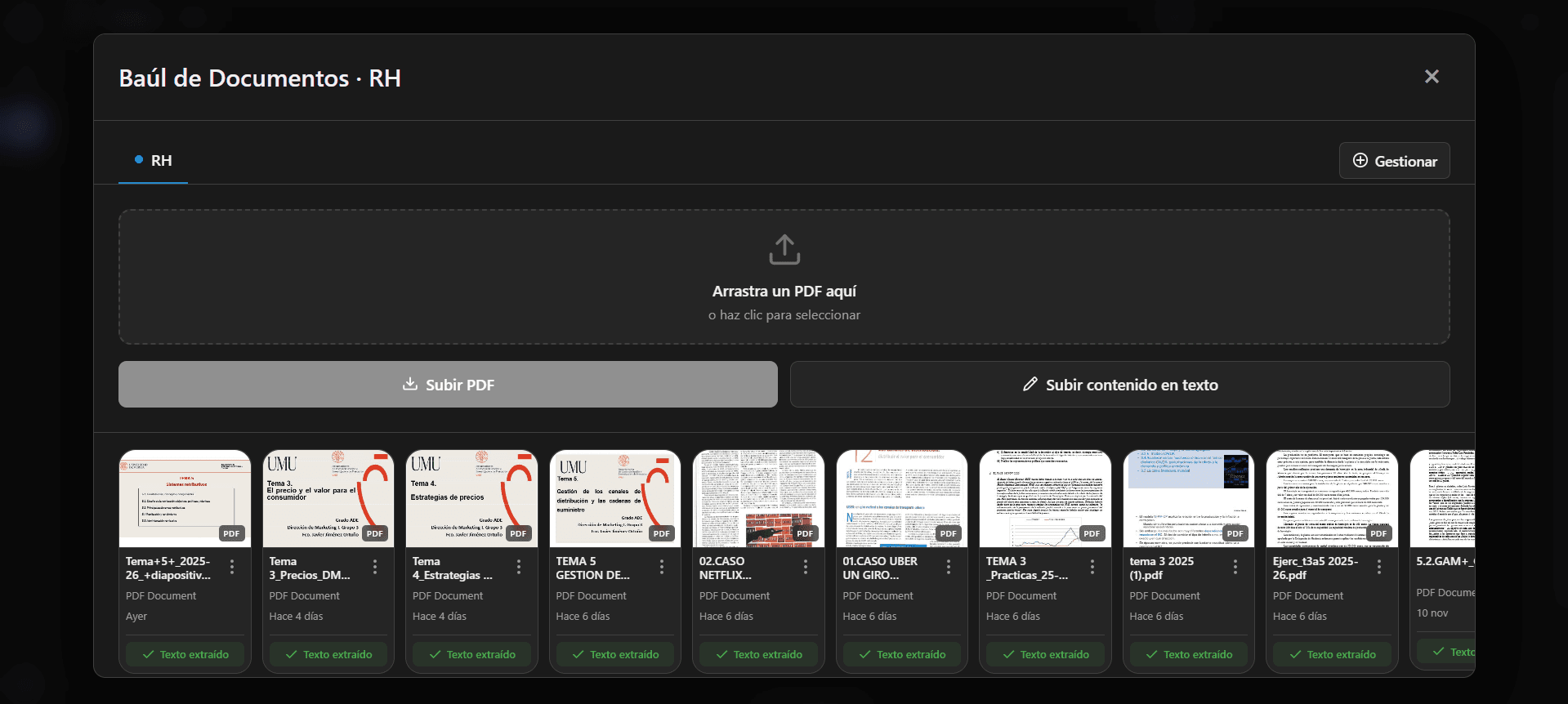The height and width of the screenshot is (704, 1568).
Task: Open the 02.CASO NETFLIX thumbnail preview
Action: pyautogui.click(x=758, y=498)
